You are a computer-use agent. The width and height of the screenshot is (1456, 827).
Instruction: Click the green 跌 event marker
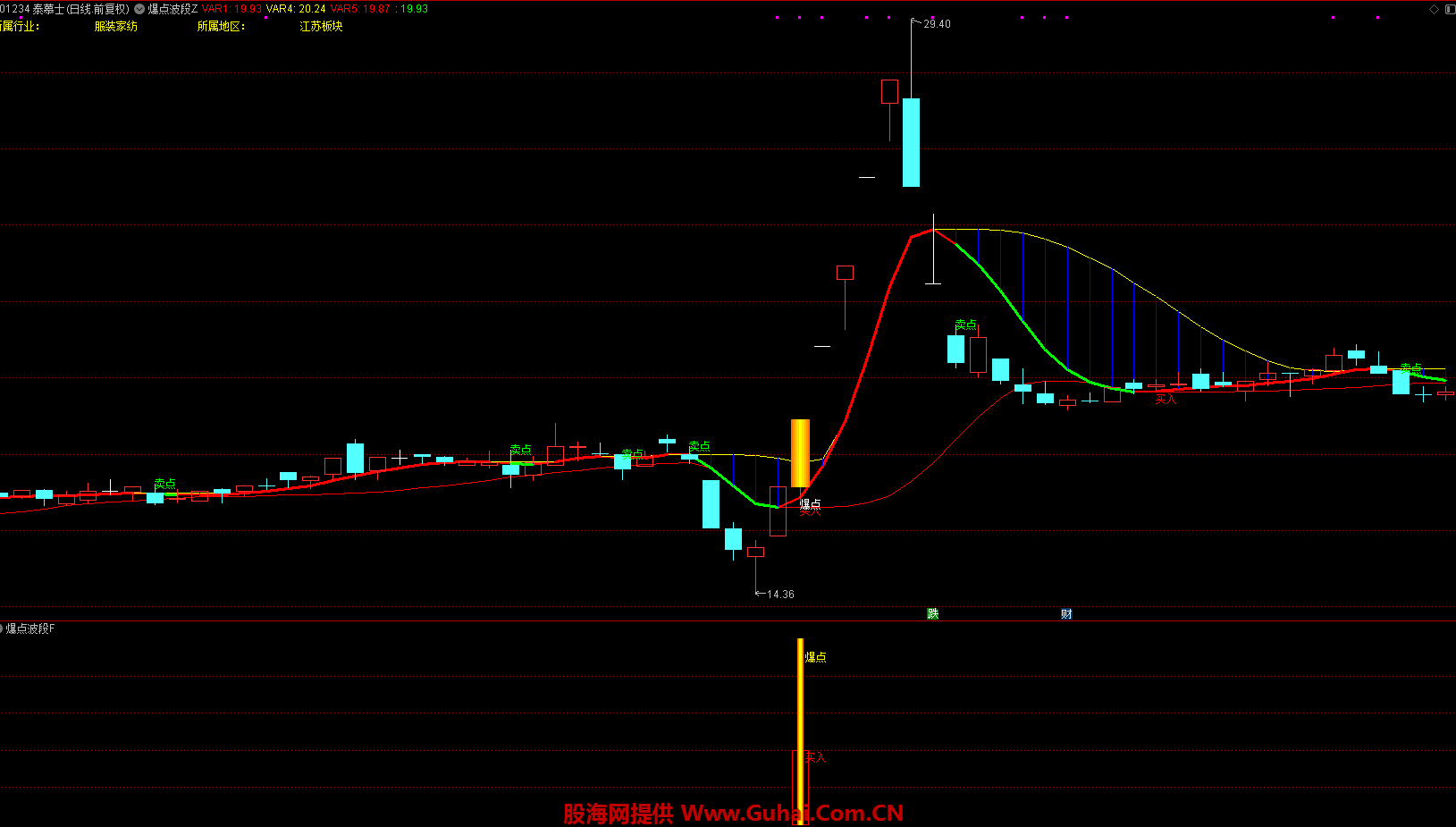coord(933,613)
